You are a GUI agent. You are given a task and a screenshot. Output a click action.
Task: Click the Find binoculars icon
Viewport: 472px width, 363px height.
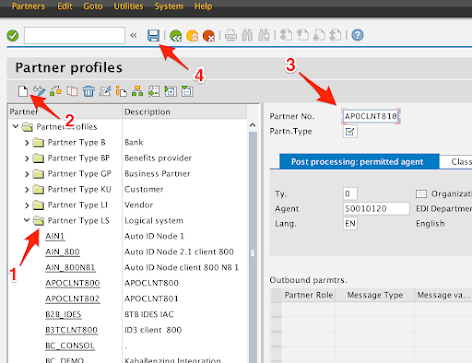pos(247,35)
